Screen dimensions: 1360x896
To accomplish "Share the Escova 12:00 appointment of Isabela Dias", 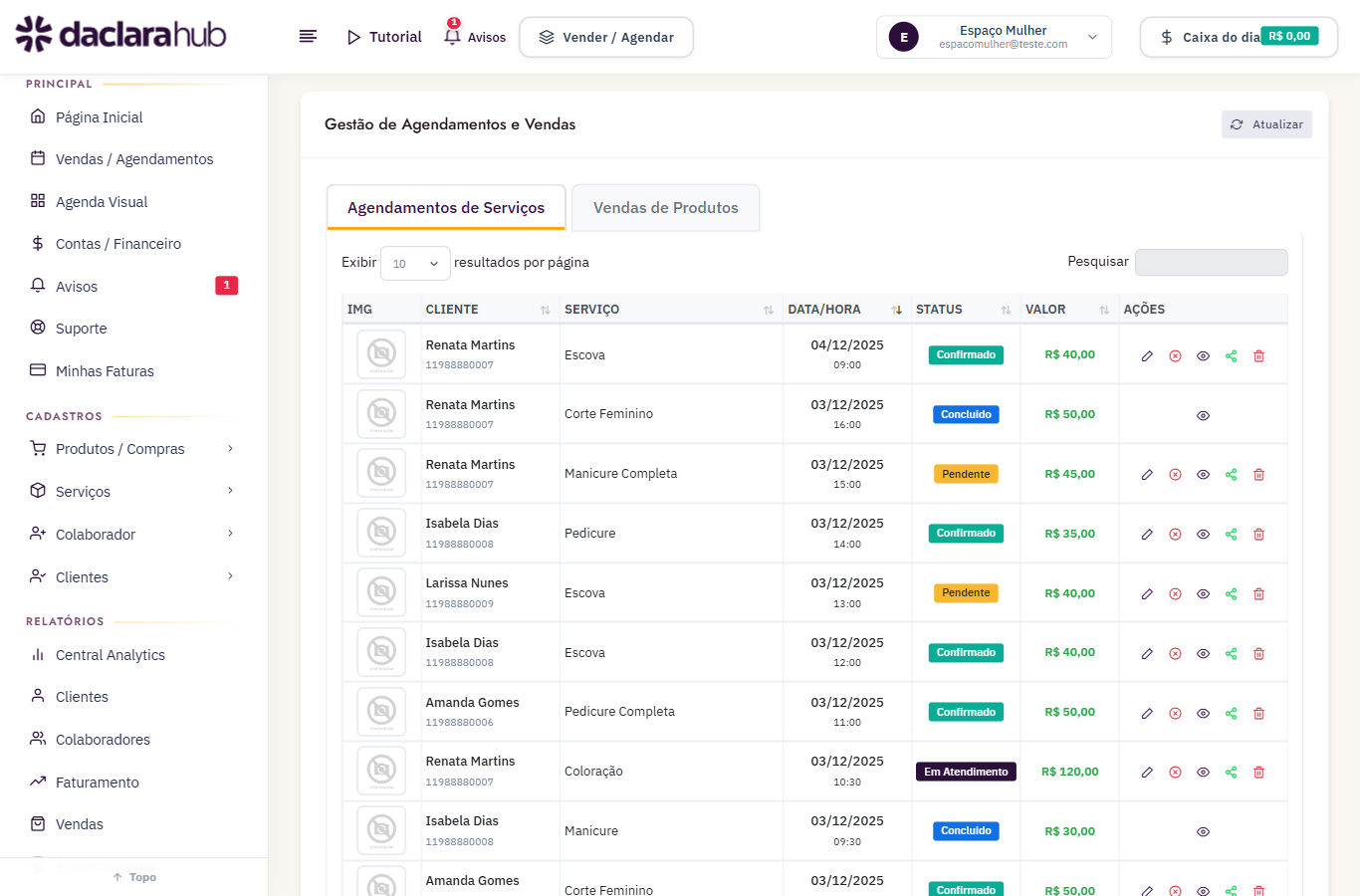I will [x=1231, y=654].
